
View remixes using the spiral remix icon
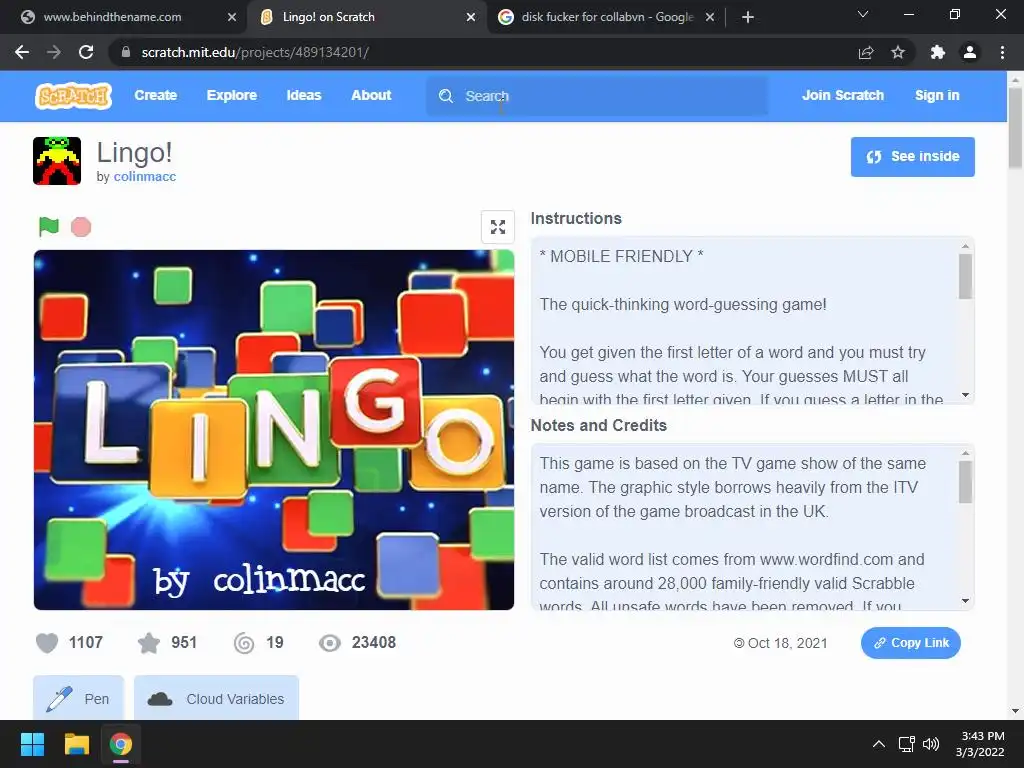(x=244, y=643)
